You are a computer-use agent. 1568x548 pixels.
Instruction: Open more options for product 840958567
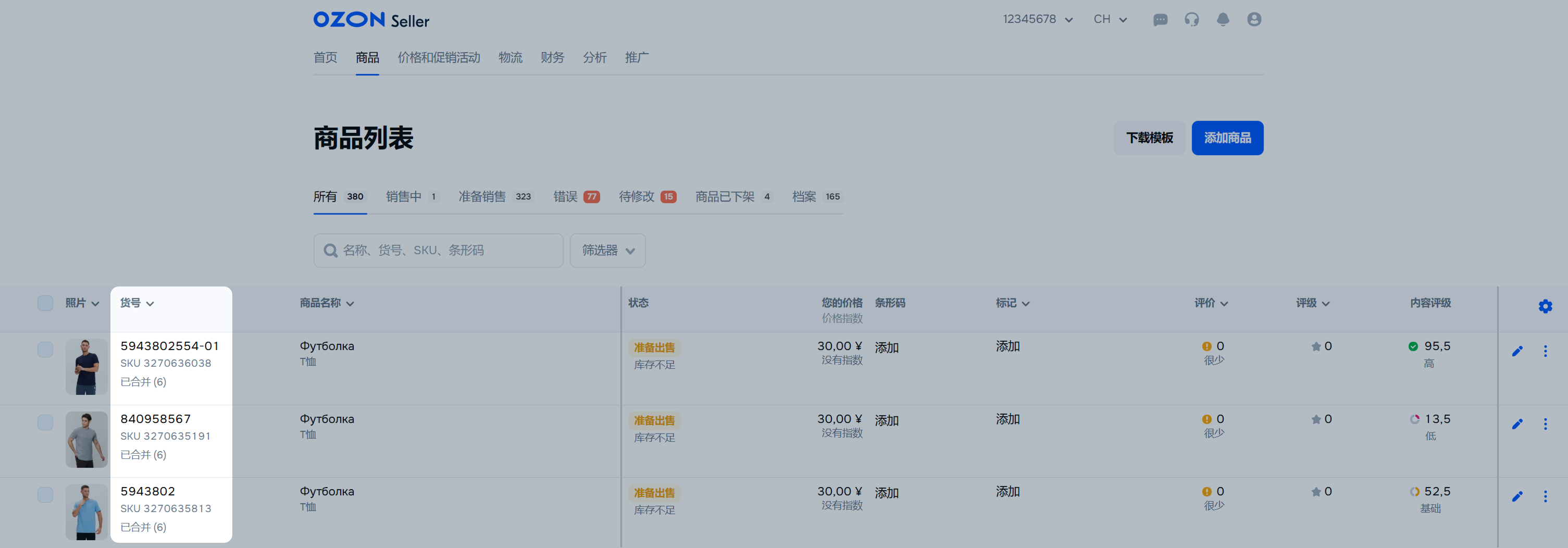1545,424
